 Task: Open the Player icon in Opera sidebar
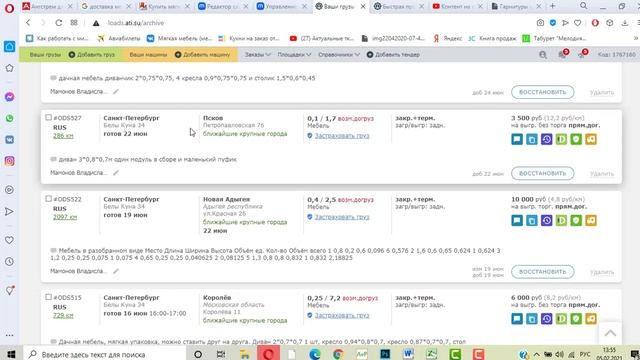[x=9, y=190]
